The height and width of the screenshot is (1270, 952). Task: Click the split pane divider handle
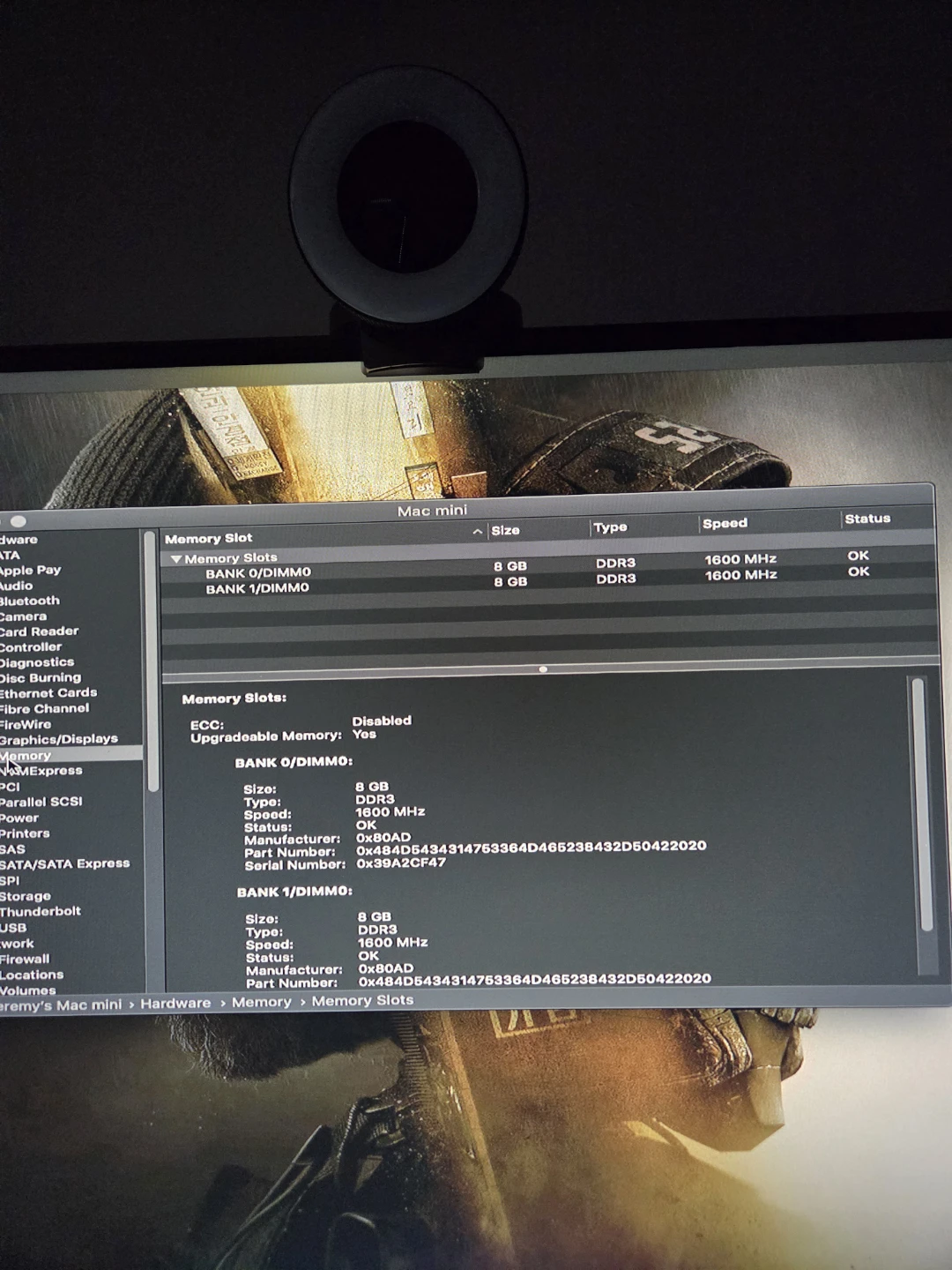pyautogui.click(x=543, y=669)
